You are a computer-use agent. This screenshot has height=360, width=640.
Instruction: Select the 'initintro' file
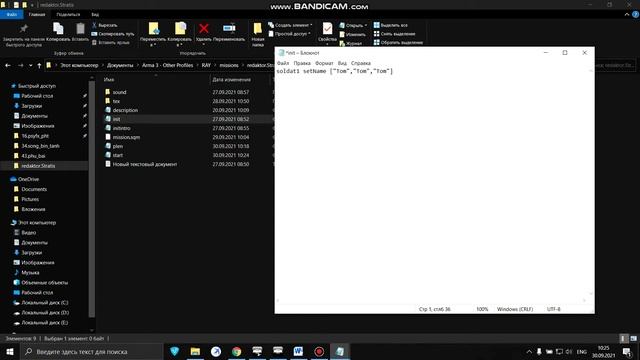click(121, 128)
